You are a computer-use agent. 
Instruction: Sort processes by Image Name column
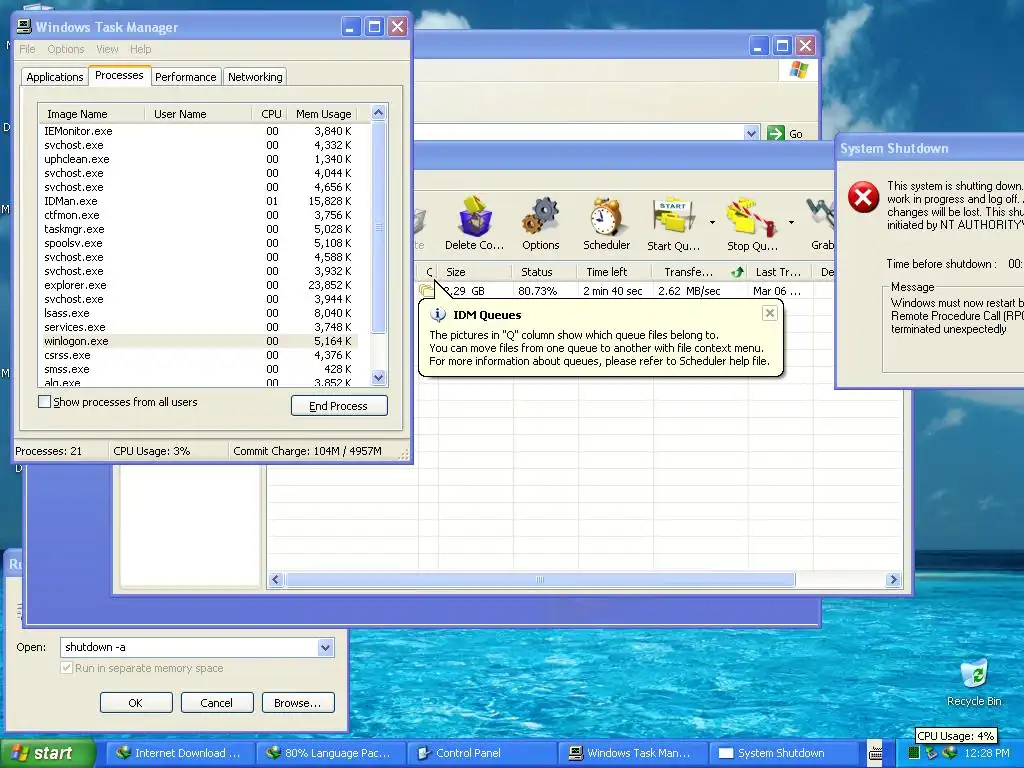(x=91, y=114)
